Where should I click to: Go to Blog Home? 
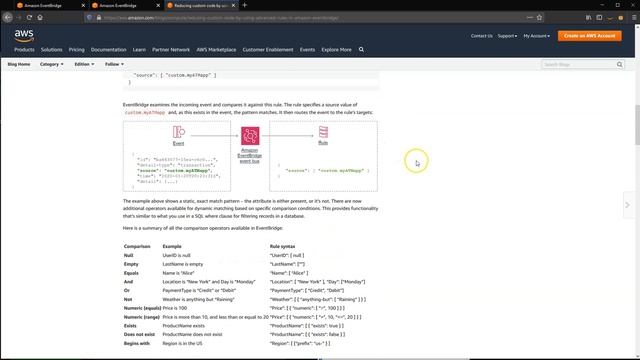tap(19, 64)
